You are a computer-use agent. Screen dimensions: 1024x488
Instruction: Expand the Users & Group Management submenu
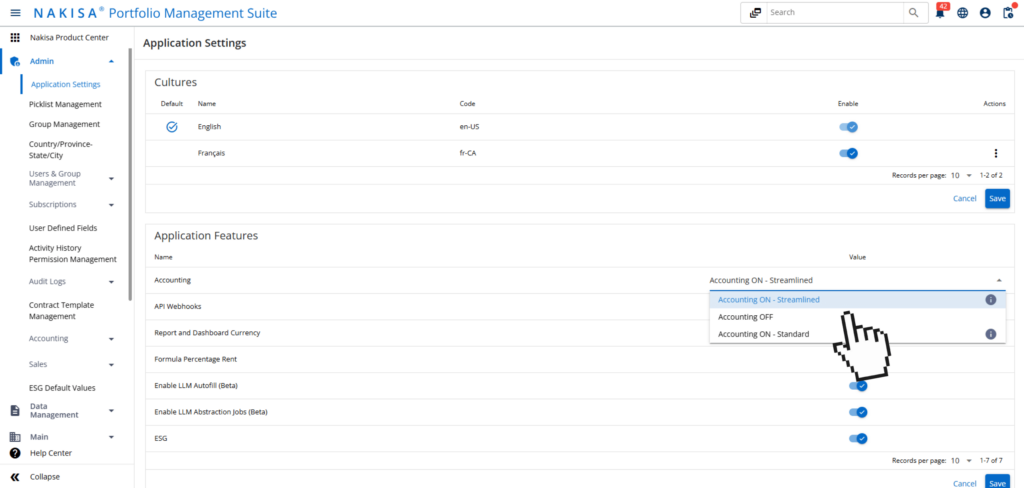111,179
